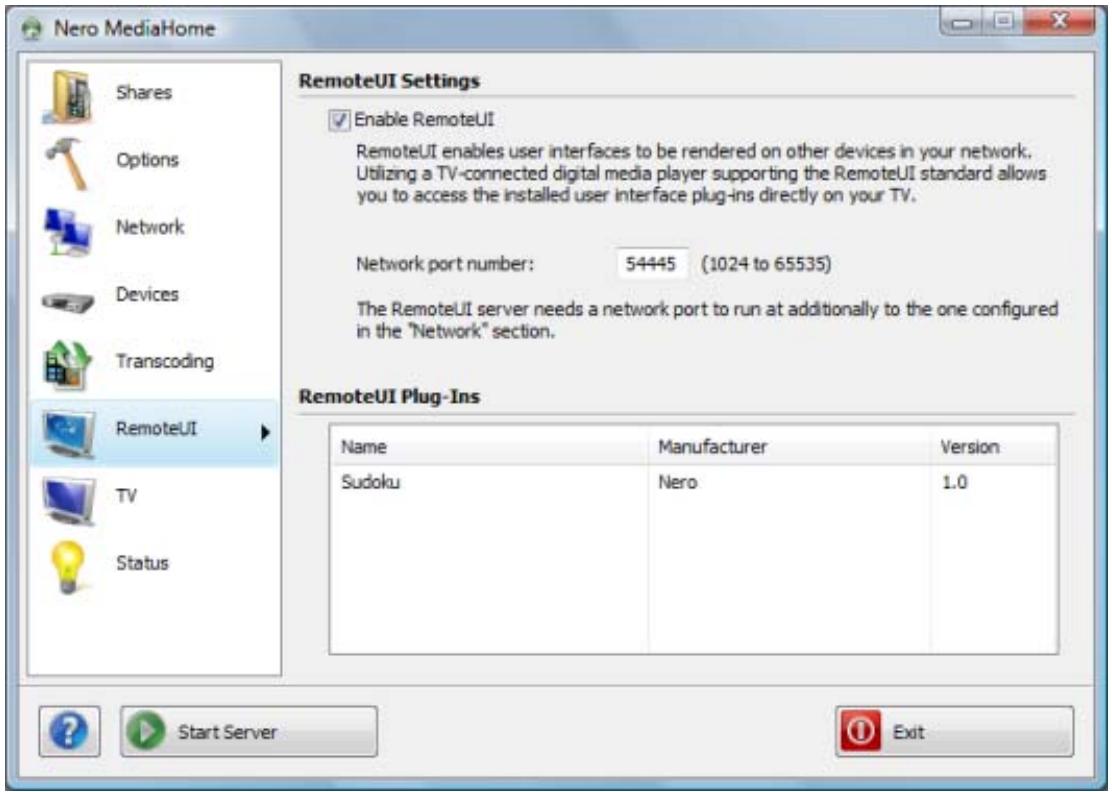Open the Network section label
The height and width of the screenshot is (792, 1112).
tap(150, 227)
